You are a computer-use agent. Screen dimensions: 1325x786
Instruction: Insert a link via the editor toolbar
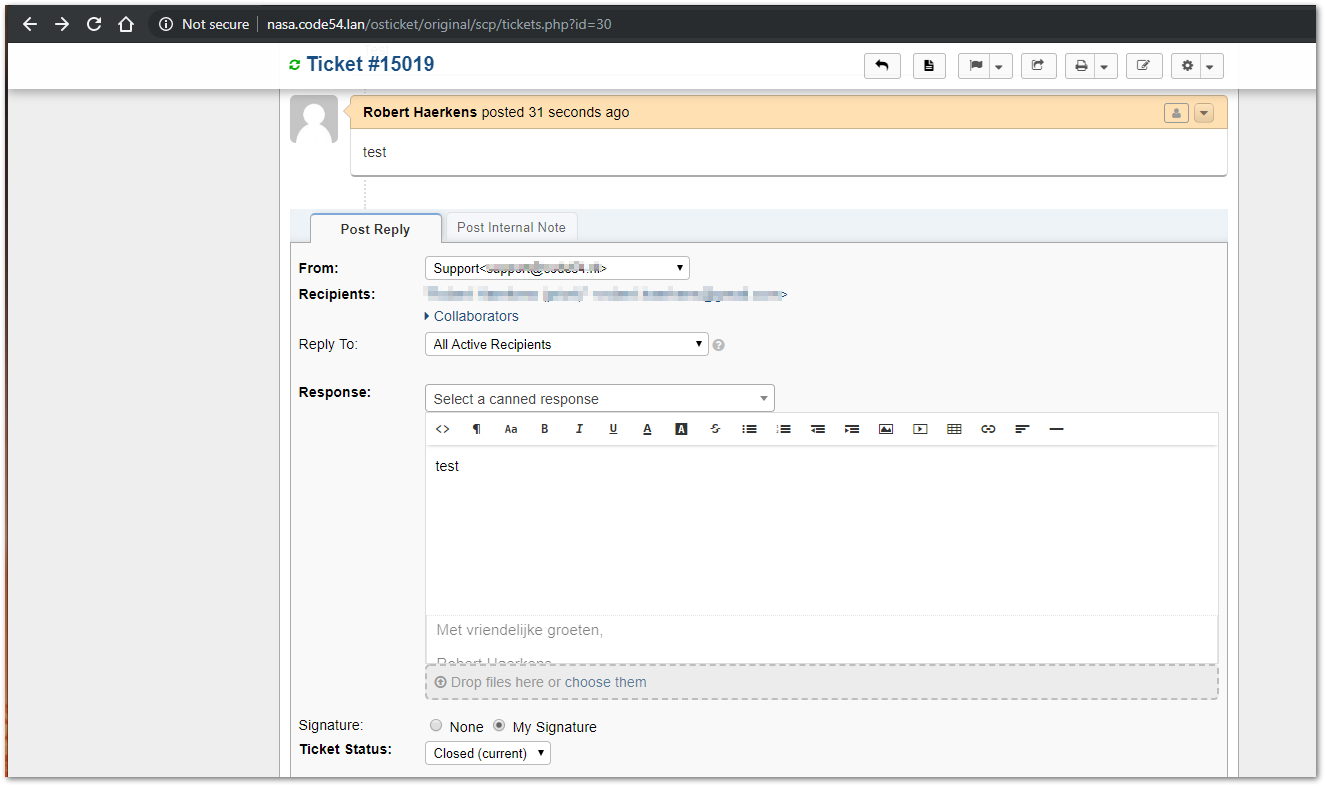tap(988, 429)
